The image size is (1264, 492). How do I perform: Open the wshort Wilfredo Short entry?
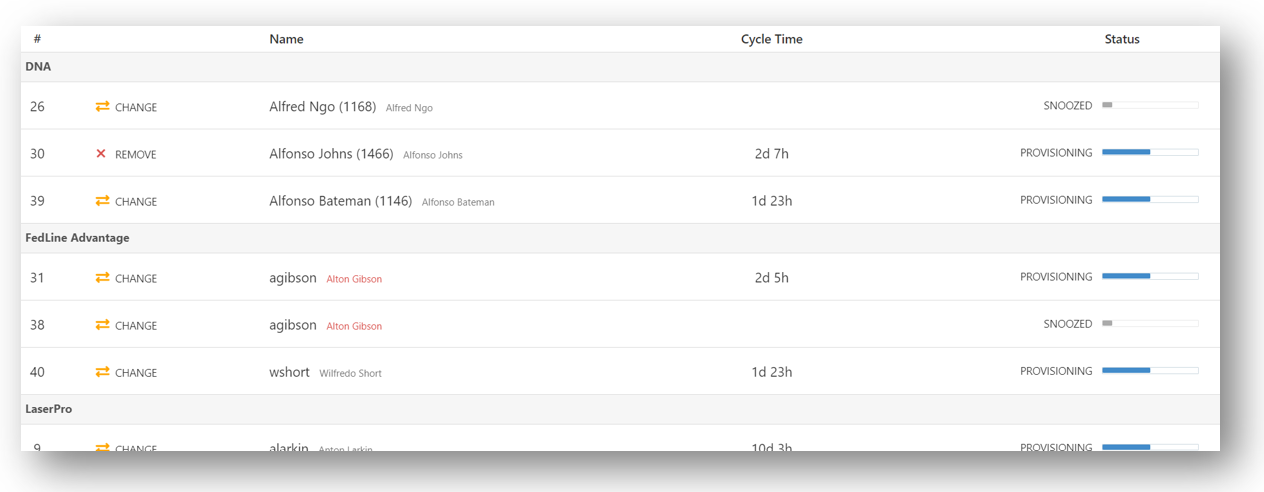pos(289,372)
